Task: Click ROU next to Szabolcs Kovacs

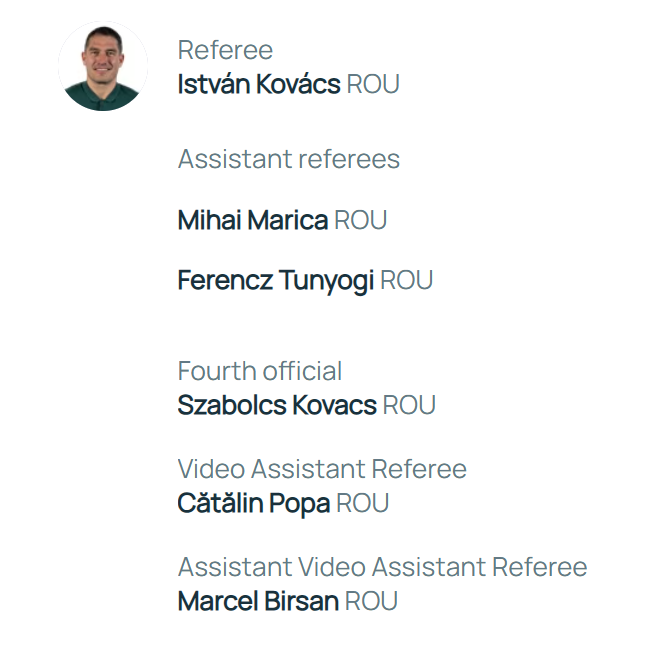Action: pos(409,405)
